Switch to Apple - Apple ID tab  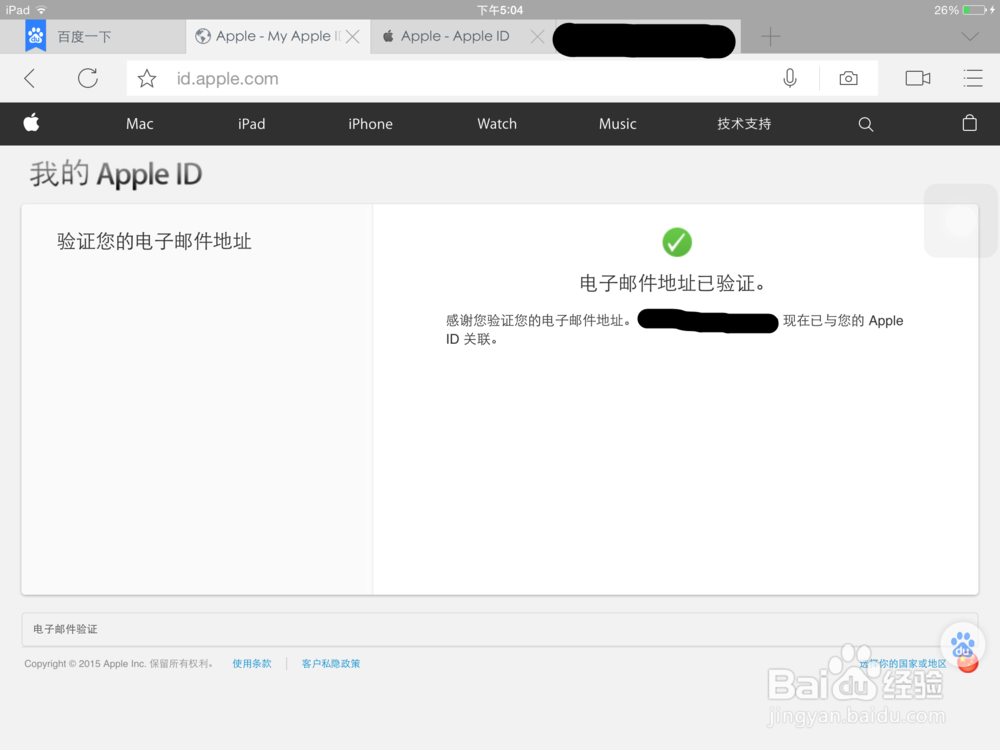point(463,36)
